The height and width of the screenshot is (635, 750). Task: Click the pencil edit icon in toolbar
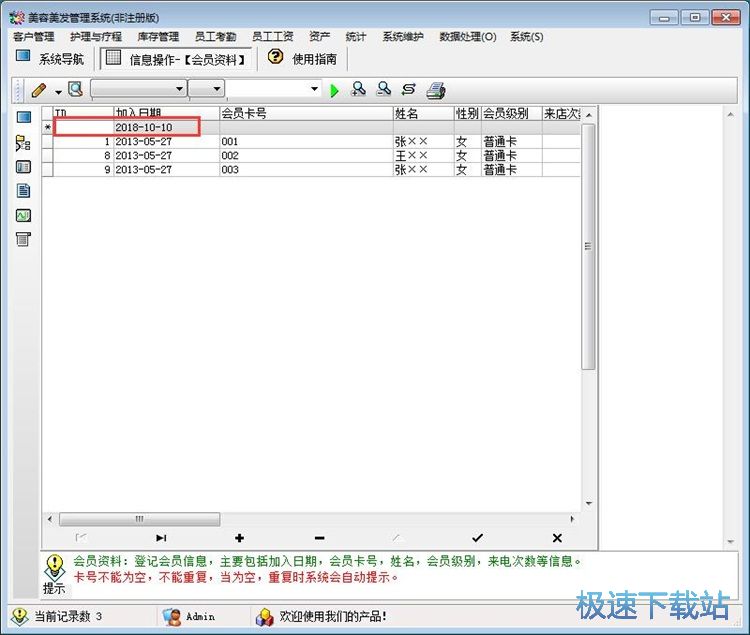click(x=39, y=90)
